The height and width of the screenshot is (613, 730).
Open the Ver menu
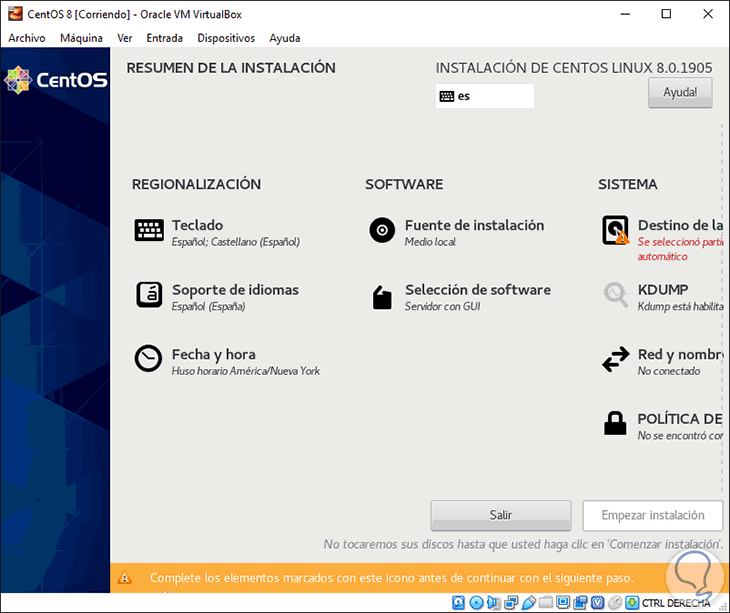coord(124,38)
